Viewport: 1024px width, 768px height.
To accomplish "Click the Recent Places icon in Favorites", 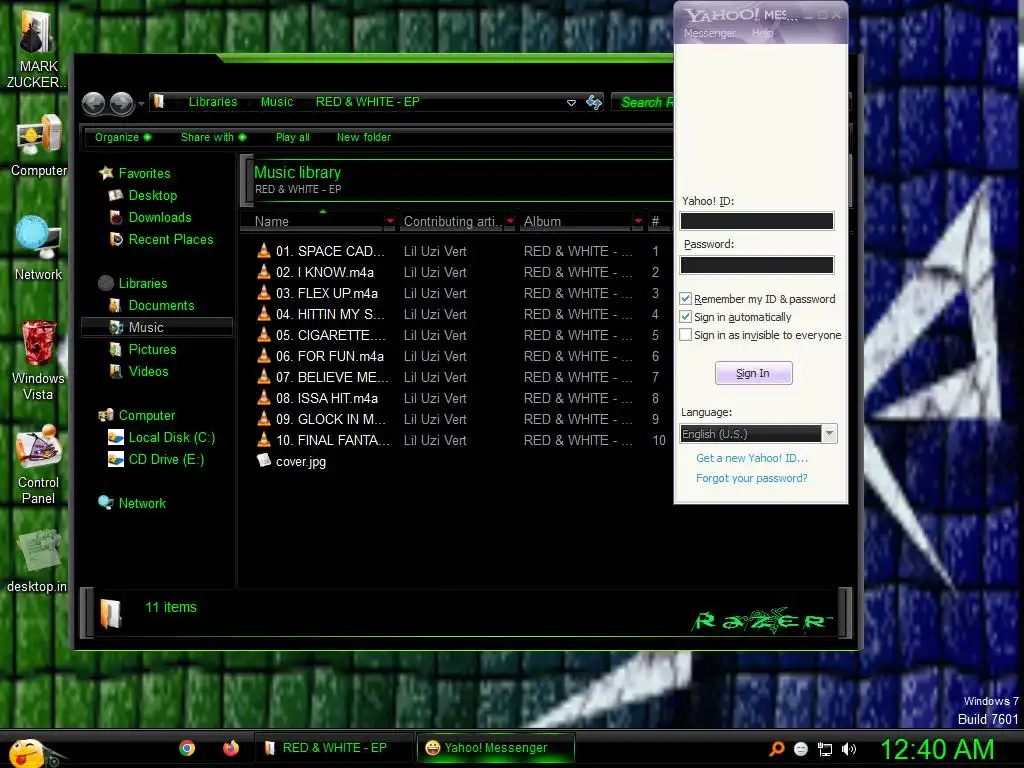I will click(x=116, y=239).
